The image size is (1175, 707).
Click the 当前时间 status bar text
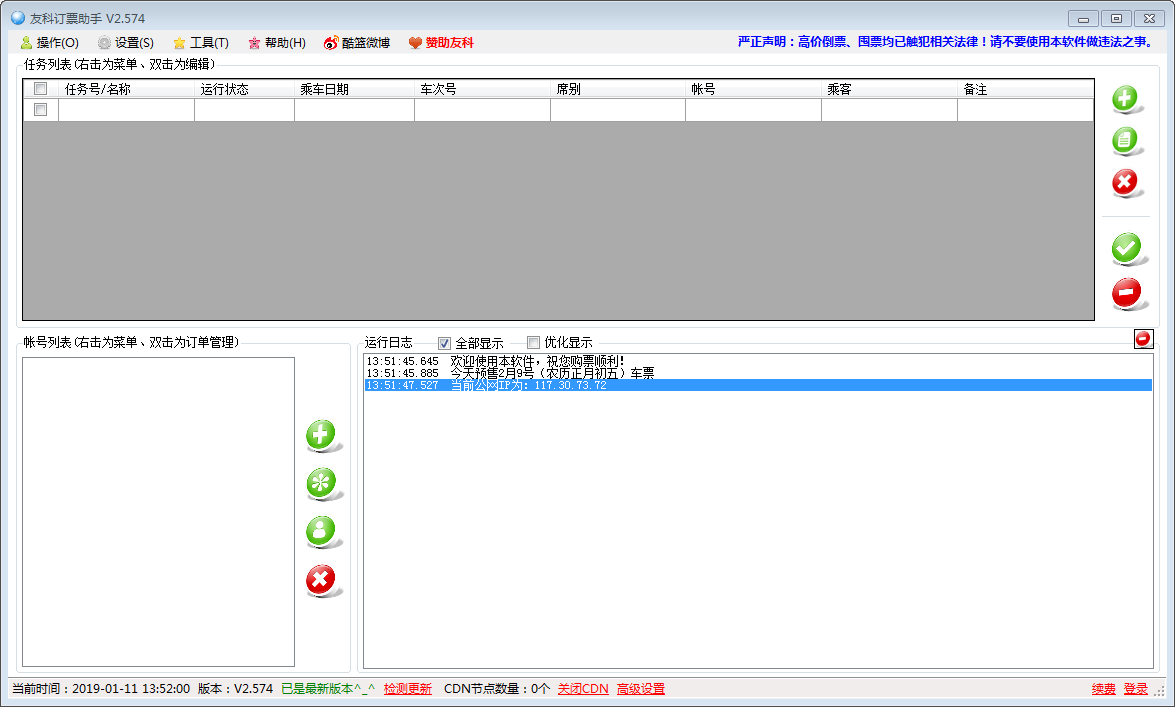click(x=100, y=688)
